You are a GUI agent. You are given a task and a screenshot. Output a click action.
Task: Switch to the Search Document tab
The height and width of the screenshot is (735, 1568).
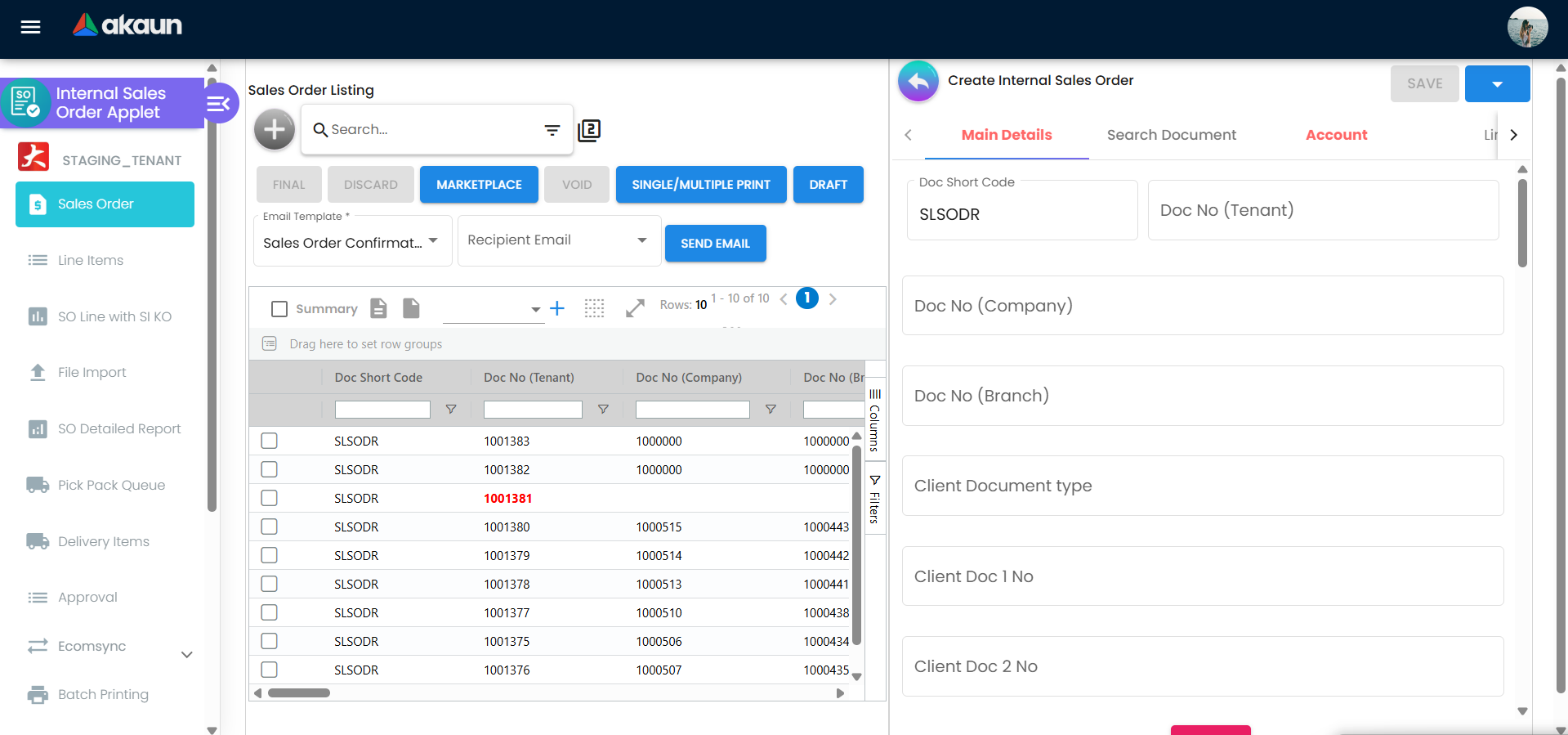point(1171,135)
